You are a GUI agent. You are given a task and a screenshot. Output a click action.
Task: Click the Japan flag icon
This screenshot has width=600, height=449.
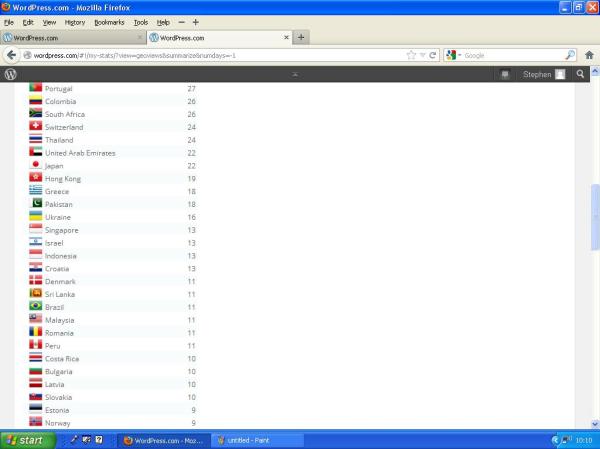pyautogui.click(x=36, y=165)
